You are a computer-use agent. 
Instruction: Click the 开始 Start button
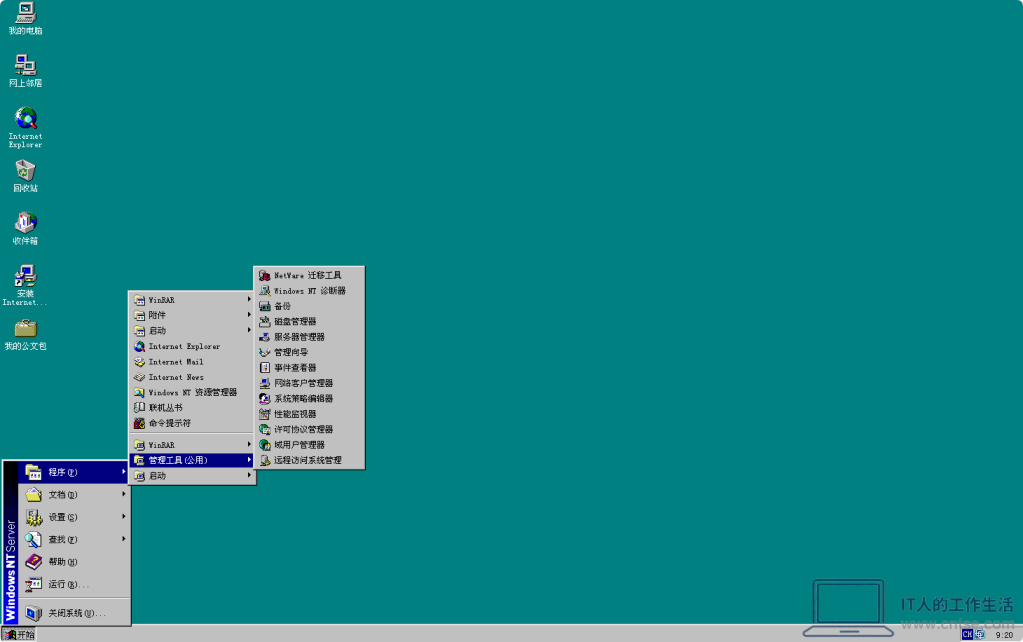[19, 634]
